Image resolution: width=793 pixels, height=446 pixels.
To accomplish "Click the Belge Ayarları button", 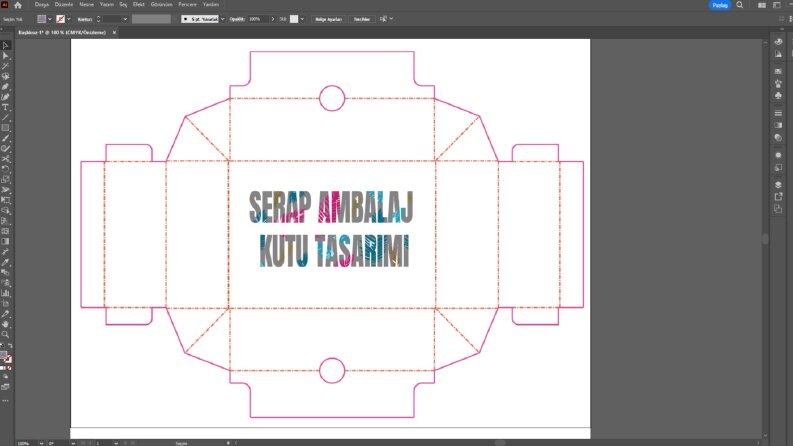I will tap(329, 19).
